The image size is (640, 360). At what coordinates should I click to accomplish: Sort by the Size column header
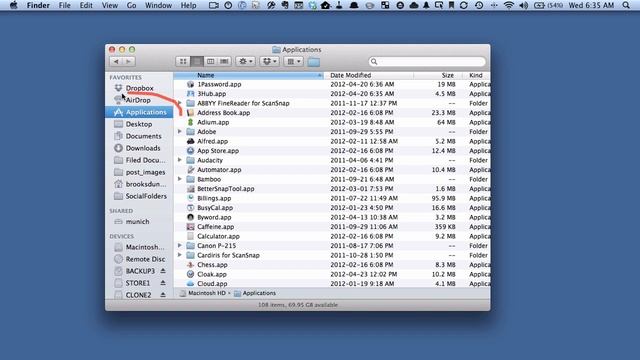tap(438, 76)
